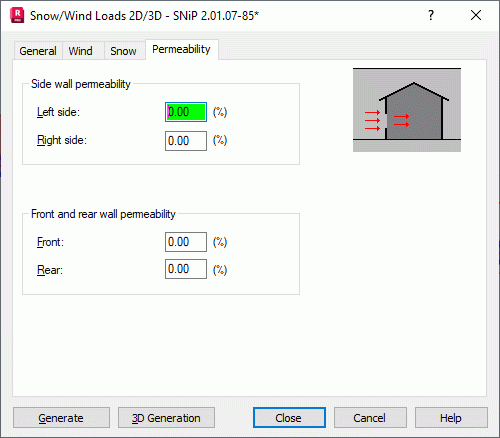Open the Wind tab
This screenshot has height=438, width=500.
(81, 51)
